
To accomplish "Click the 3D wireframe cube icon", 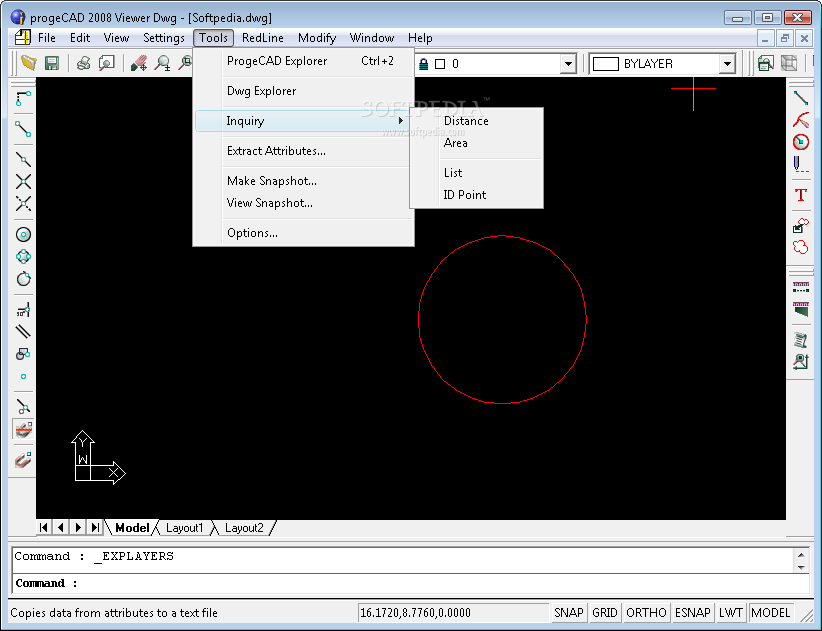I will pos(788,63).
